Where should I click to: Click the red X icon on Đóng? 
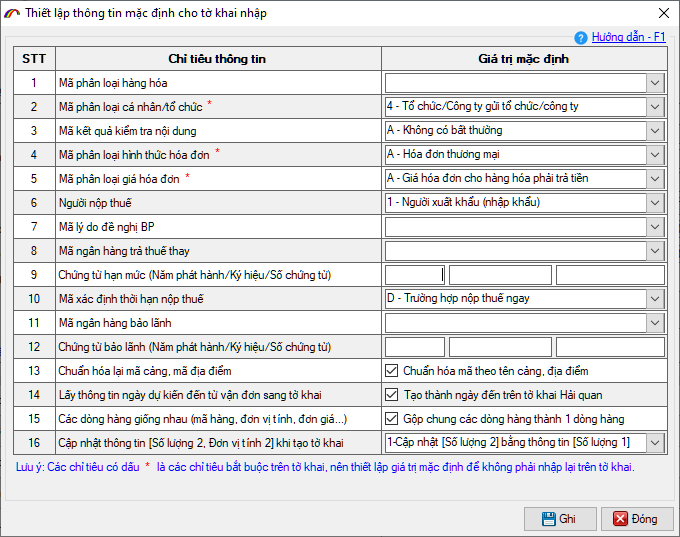(622, 518)
